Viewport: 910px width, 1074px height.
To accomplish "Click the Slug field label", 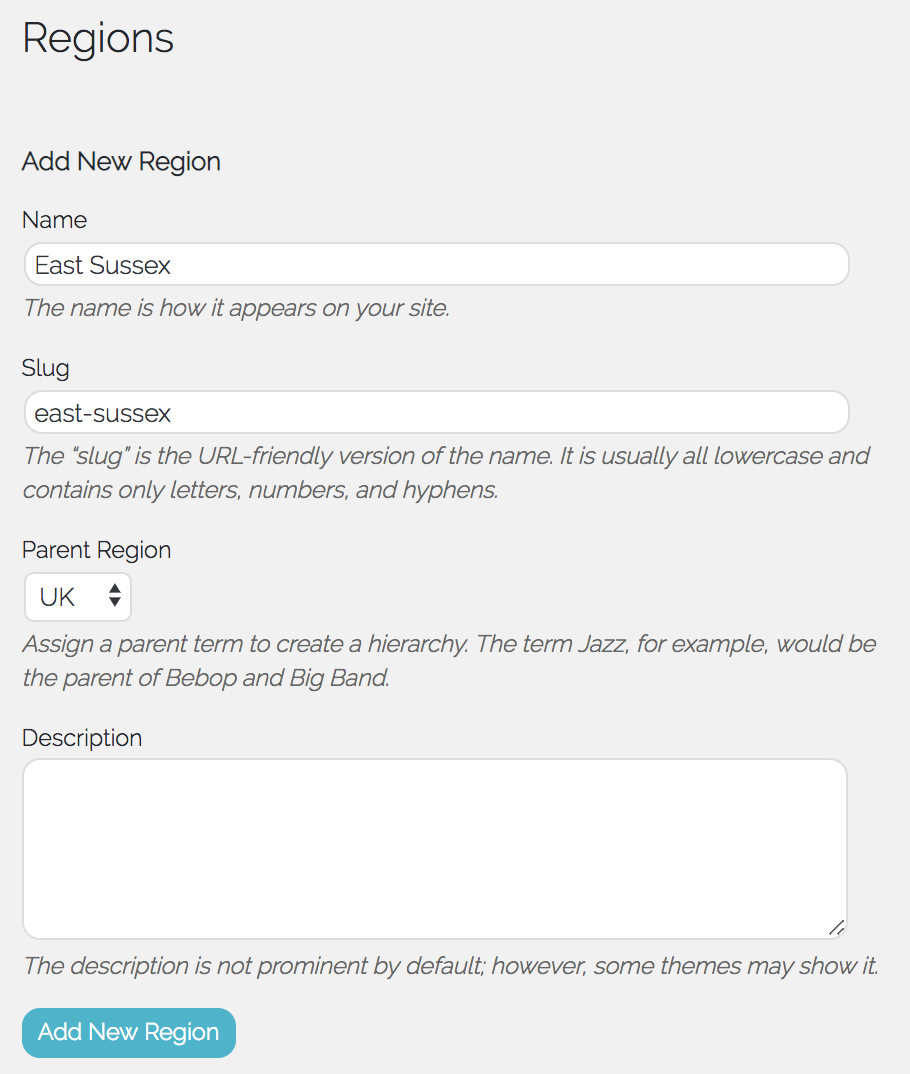I will (46, 368).
